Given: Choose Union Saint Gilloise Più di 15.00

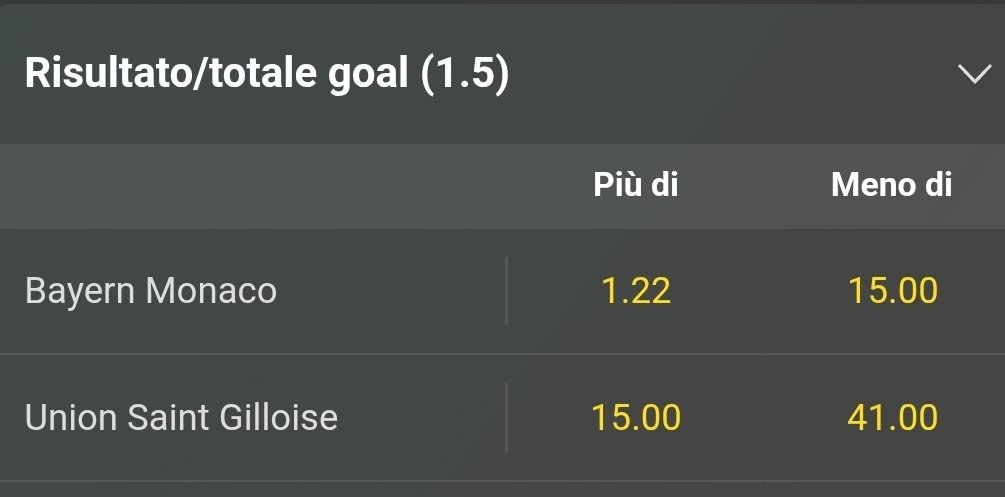Looking at the screenshot, I should coord(636,417).
